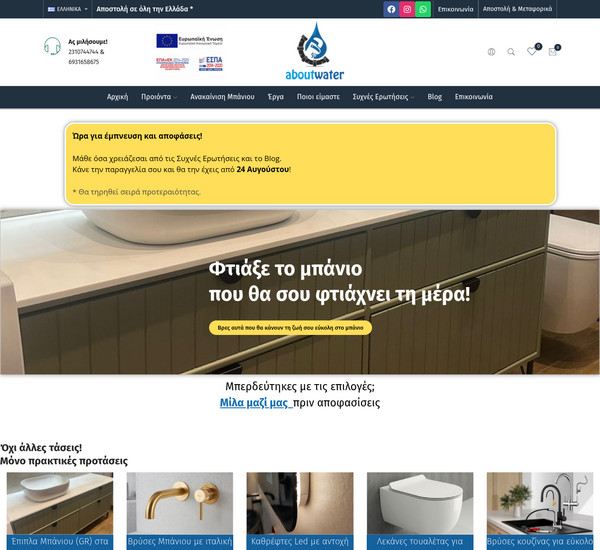
Task: Open the Instagram icon link
Action: pos(407,9)
